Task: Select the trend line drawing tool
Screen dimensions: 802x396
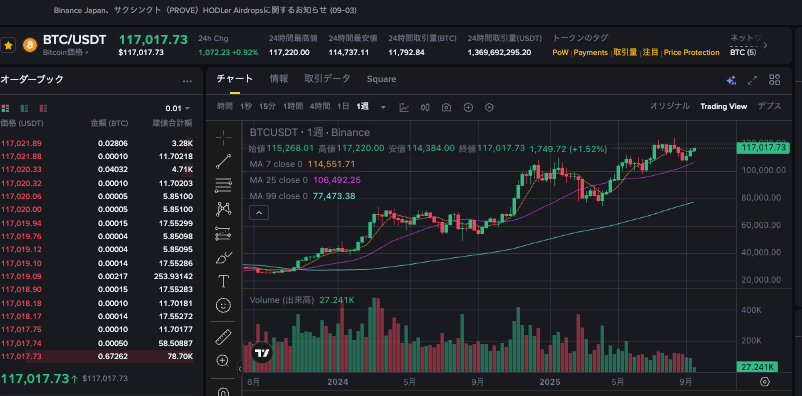Action: pyautogui.click(x=224, y=162)
